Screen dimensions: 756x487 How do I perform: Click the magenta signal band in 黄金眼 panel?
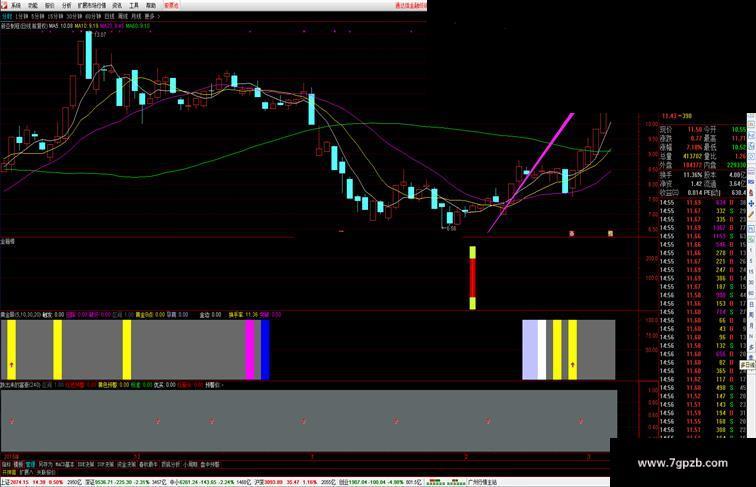[x=250, y=350]
